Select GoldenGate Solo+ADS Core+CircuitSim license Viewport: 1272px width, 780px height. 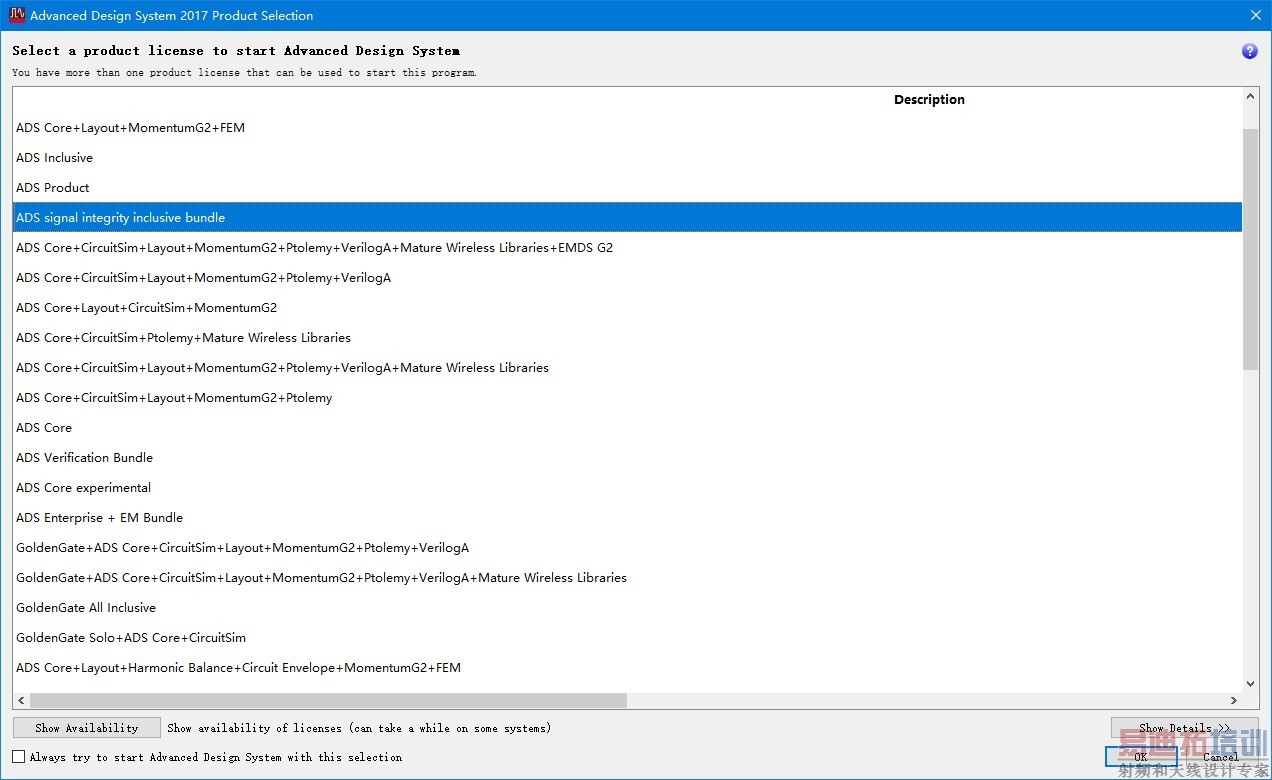[627, 637]
